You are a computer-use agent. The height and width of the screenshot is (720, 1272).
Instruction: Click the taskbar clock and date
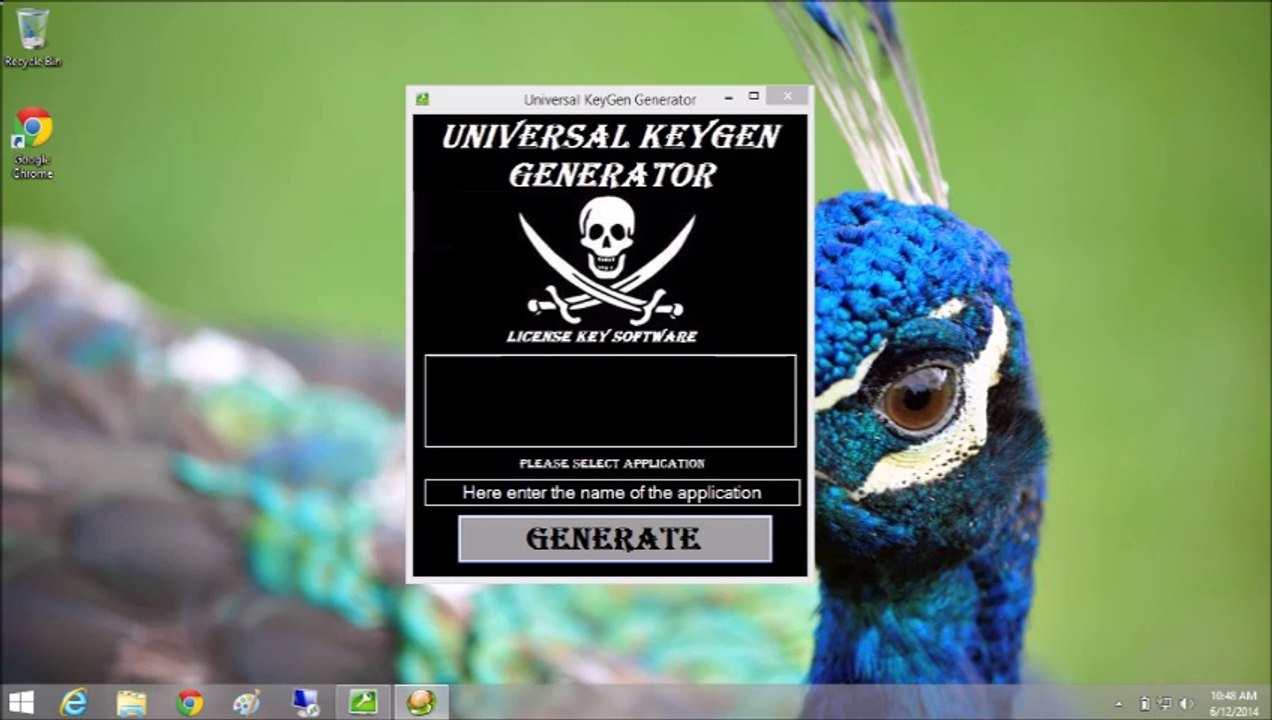point(1233,703)
